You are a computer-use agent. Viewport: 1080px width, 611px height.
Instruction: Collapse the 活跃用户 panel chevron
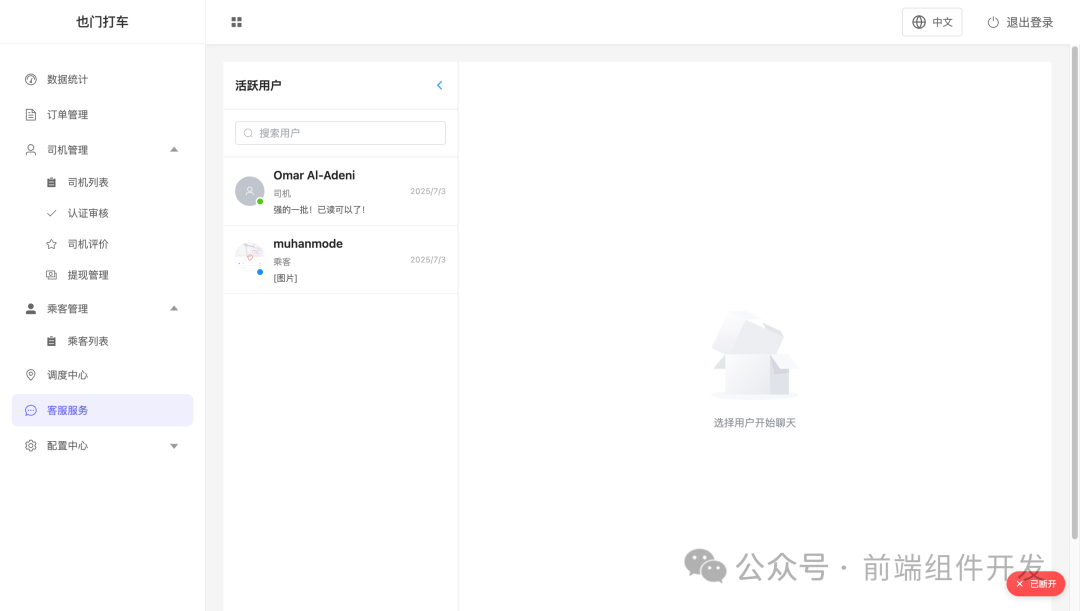439,85
